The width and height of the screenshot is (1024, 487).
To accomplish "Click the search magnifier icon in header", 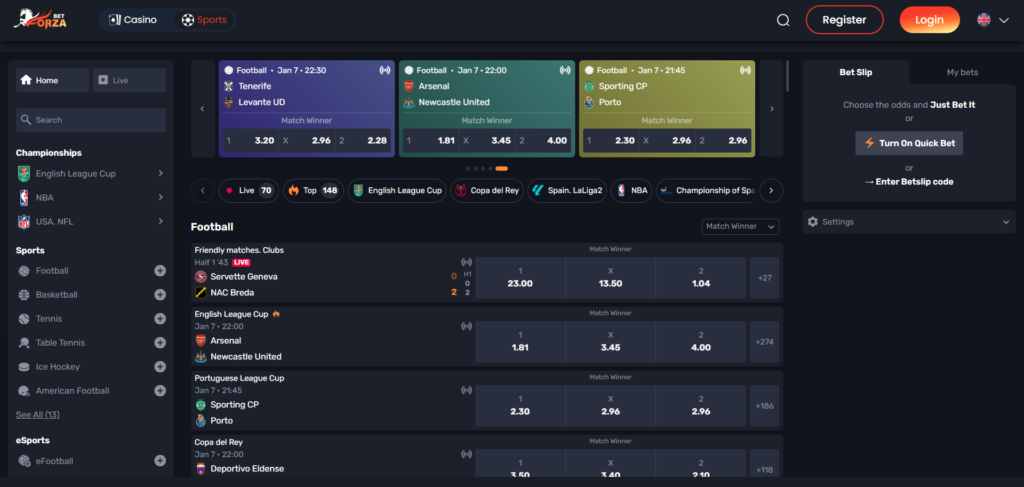I will 783,20.
